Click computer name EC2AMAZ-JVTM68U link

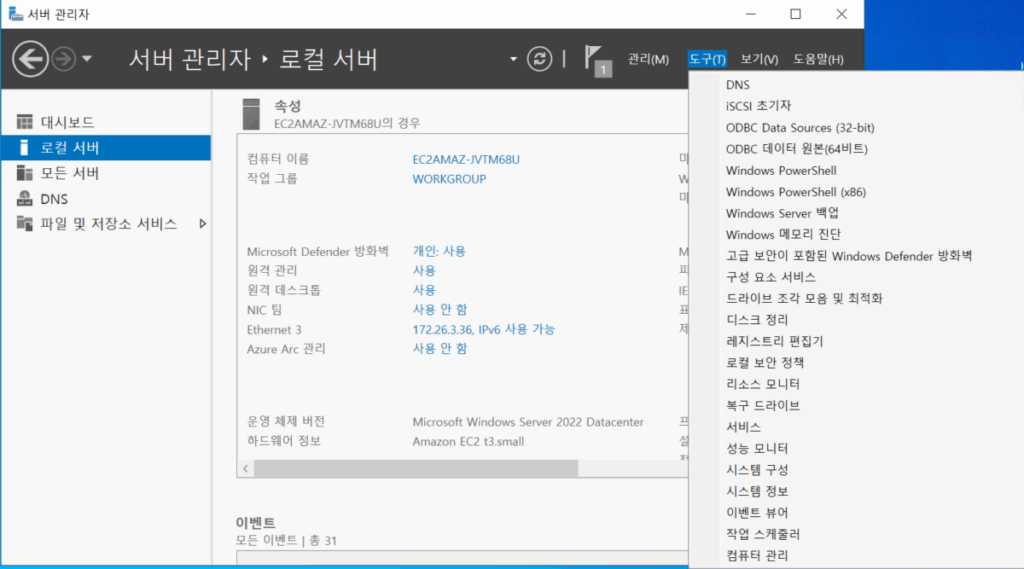tap(466, 159)
